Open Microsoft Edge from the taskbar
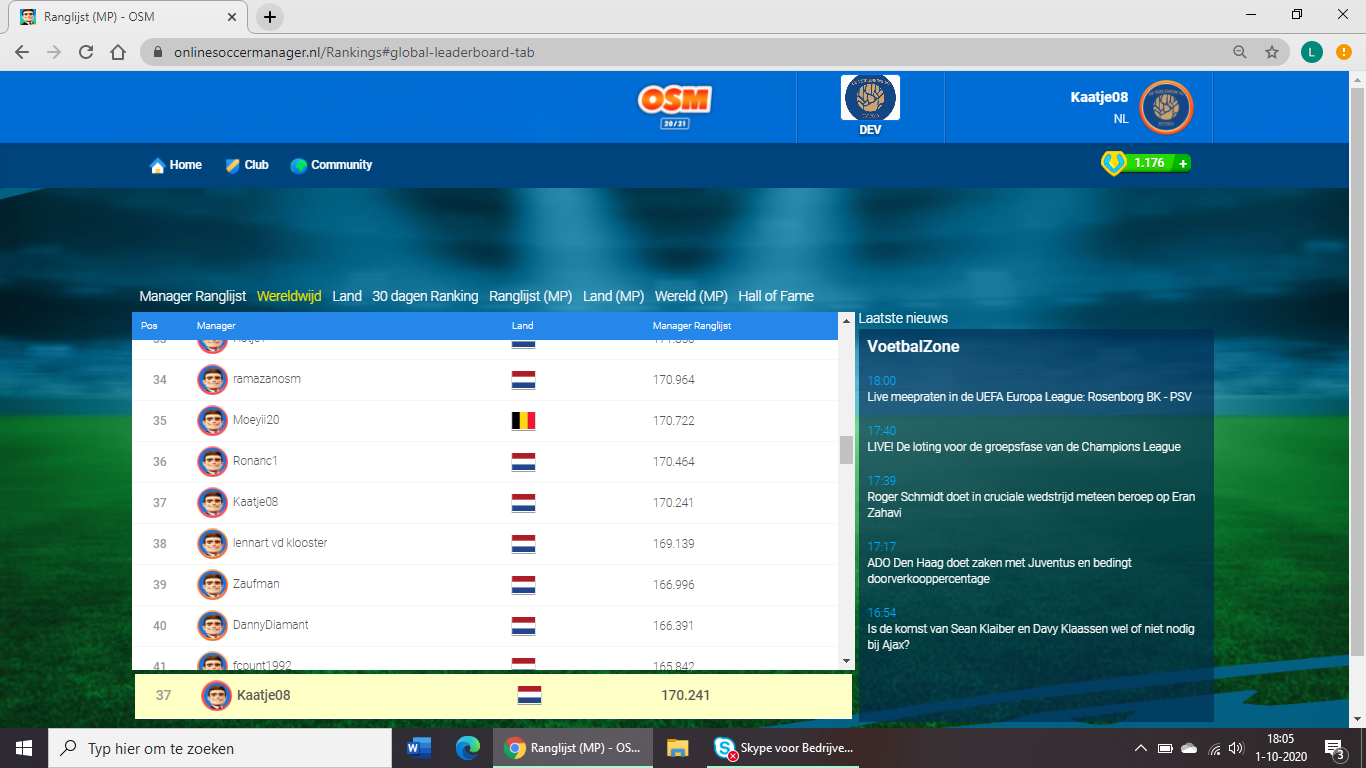 point(468,748)
